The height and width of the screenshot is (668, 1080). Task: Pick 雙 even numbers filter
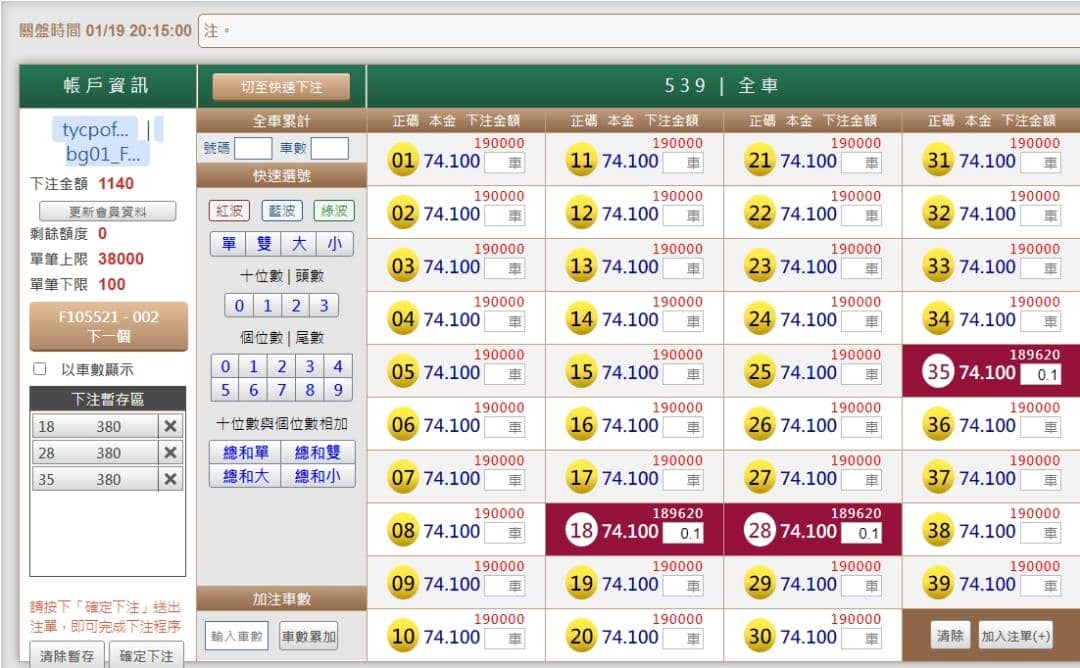click(x=264, y=244)
